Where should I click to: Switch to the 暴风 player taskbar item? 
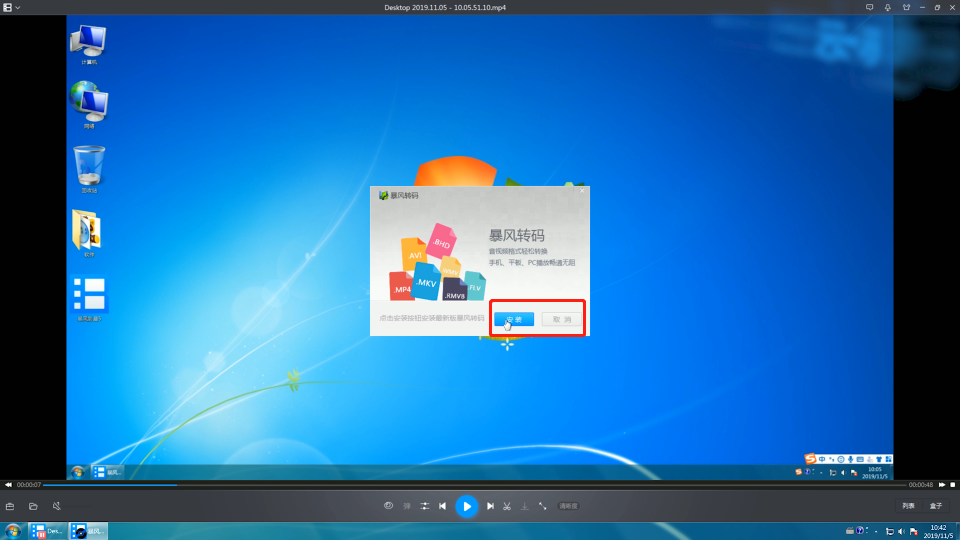(x=88, y=531)
